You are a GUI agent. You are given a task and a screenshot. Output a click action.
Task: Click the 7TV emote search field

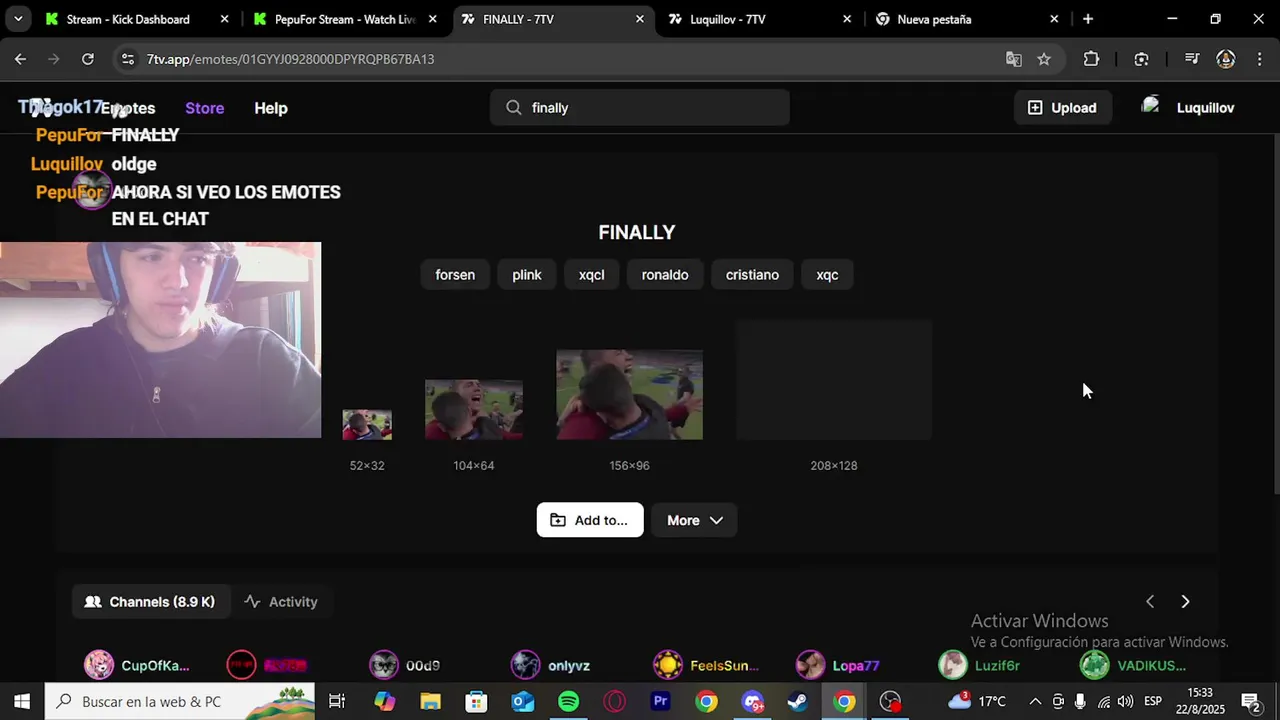[x=640, y=108]
